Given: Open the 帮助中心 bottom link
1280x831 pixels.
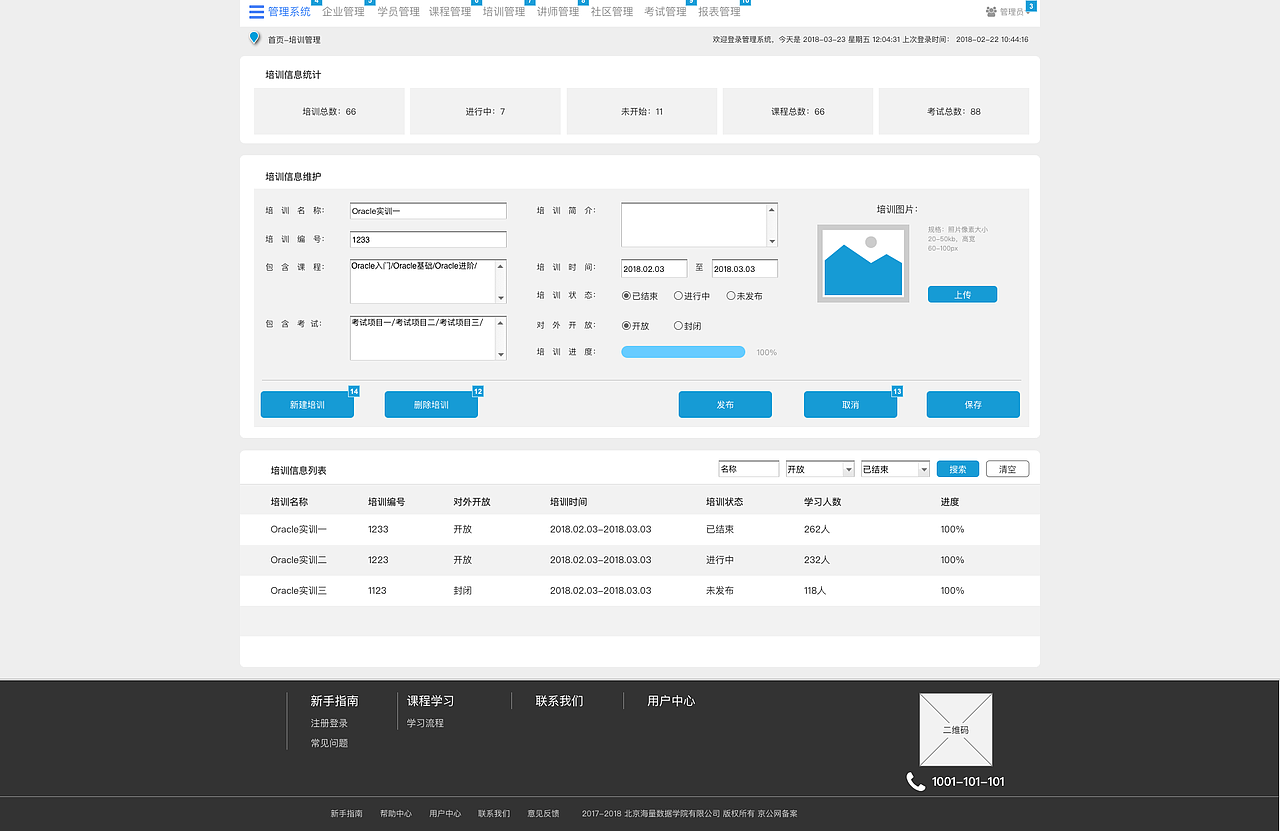Looking at the screenshot, I should tap(396, 814).
